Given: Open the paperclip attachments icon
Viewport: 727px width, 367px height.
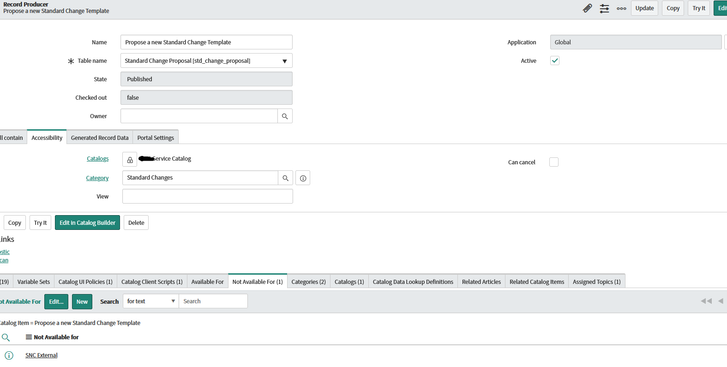Looking at the screenshot, I should point(587,8).
